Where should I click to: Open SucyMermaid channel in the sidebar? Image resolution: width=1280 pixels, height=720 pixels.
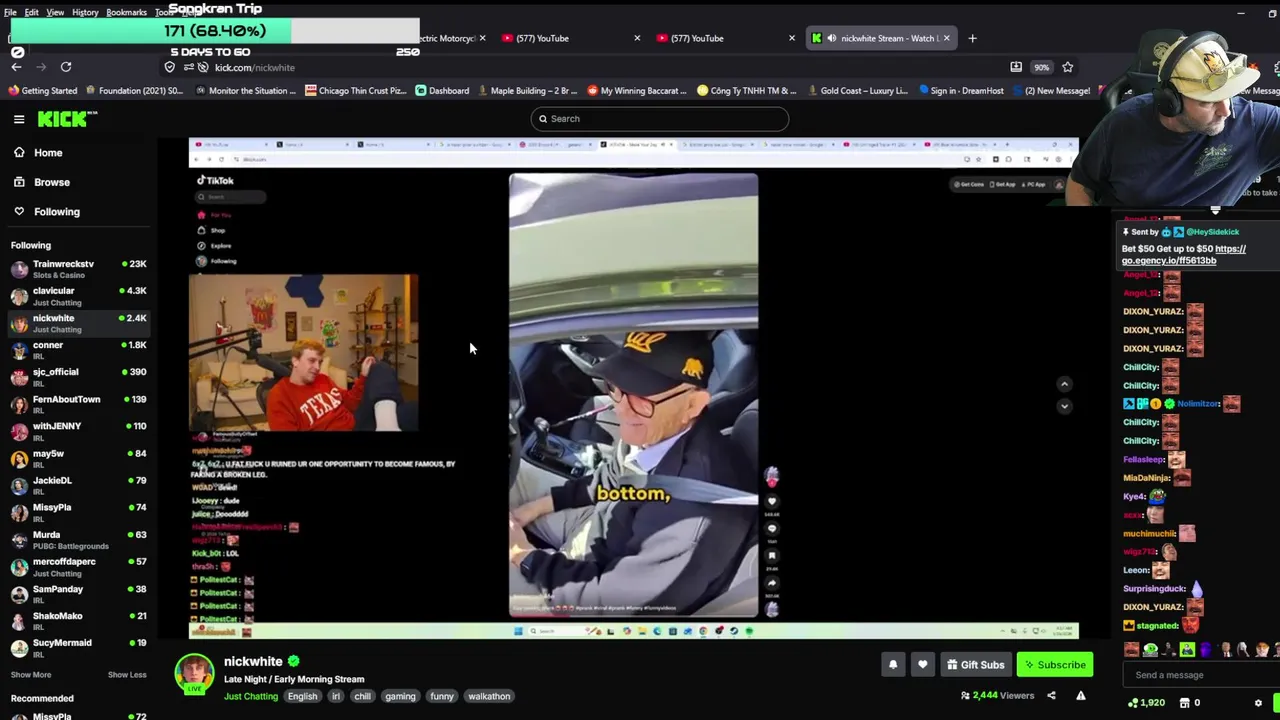point(78,648)
